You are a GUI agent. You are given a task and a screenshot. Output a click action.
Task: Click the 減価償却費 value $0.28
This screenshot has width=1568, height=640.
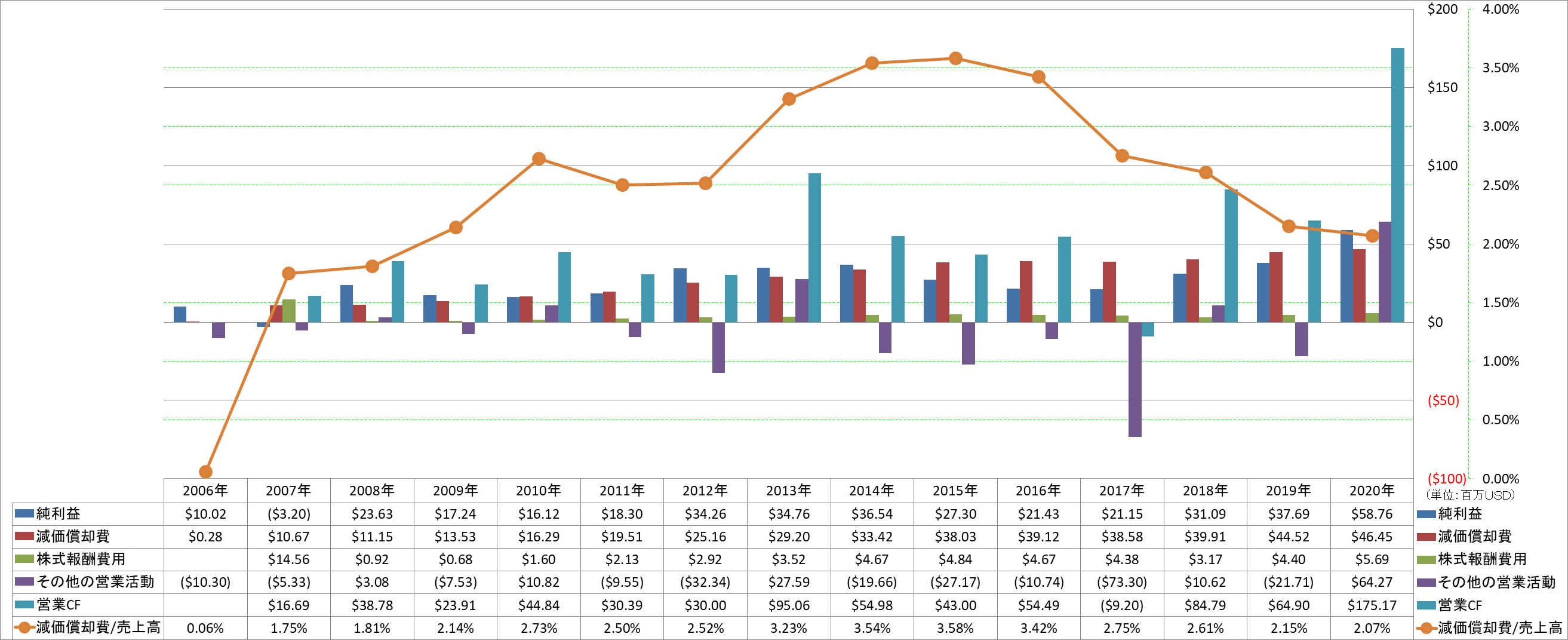coord(205,537)
